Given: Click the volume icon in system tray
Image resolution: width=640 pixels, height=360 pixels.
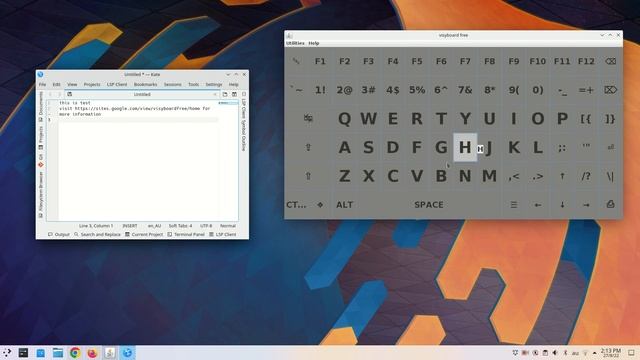Looking at the screenshot, I should 555,353.
